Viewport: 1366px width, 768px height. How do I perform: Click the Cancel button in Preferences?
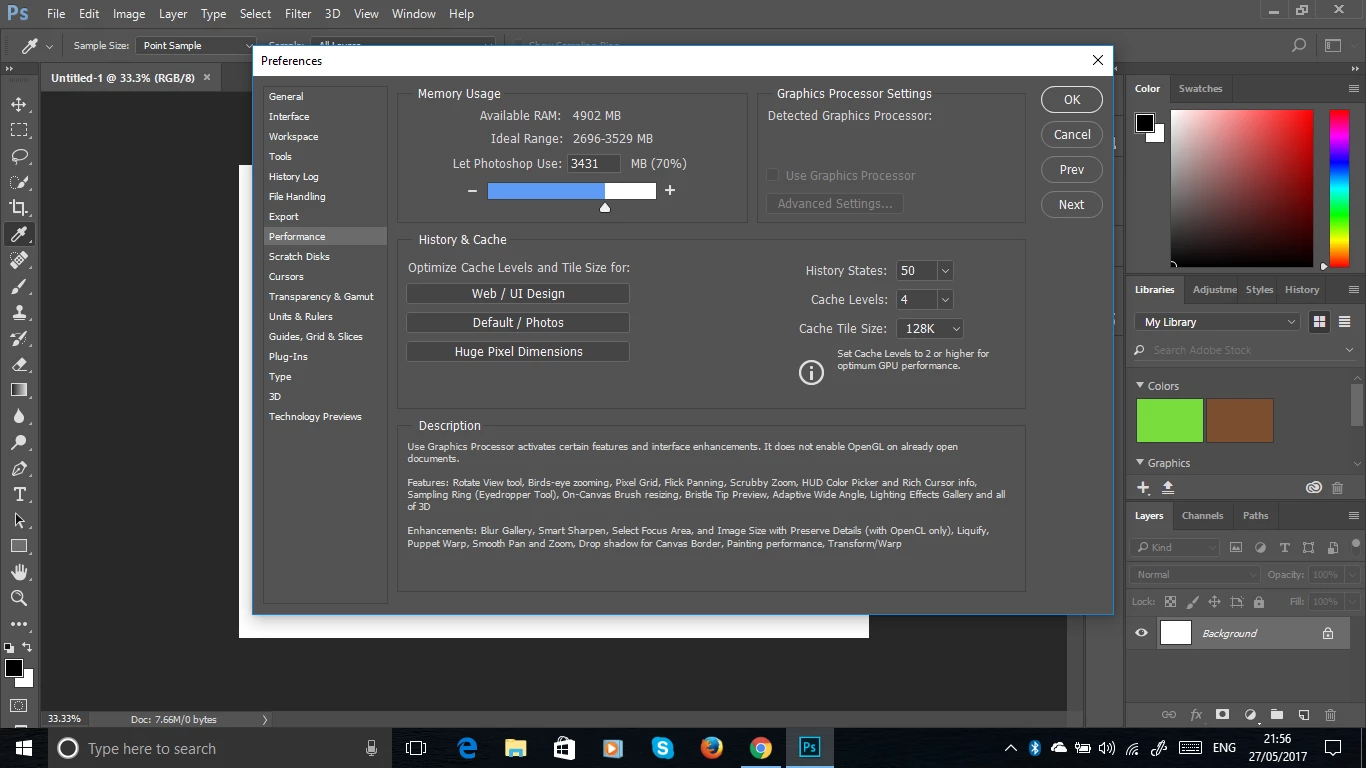point(1072,135)
